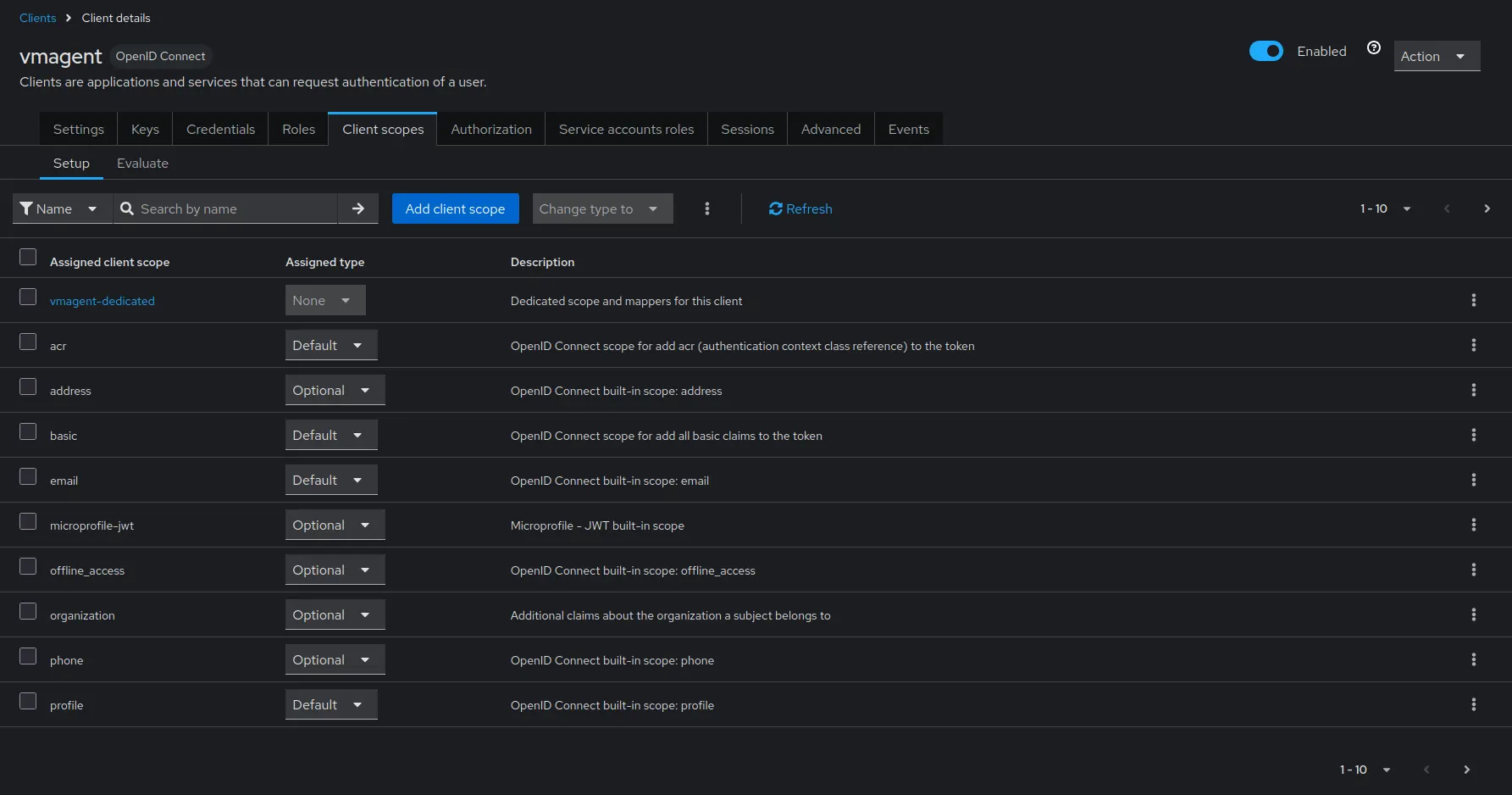Screen dimensions: 1512x795
Task: Open kebab menu for email row
Action: tap(1473, 480)
